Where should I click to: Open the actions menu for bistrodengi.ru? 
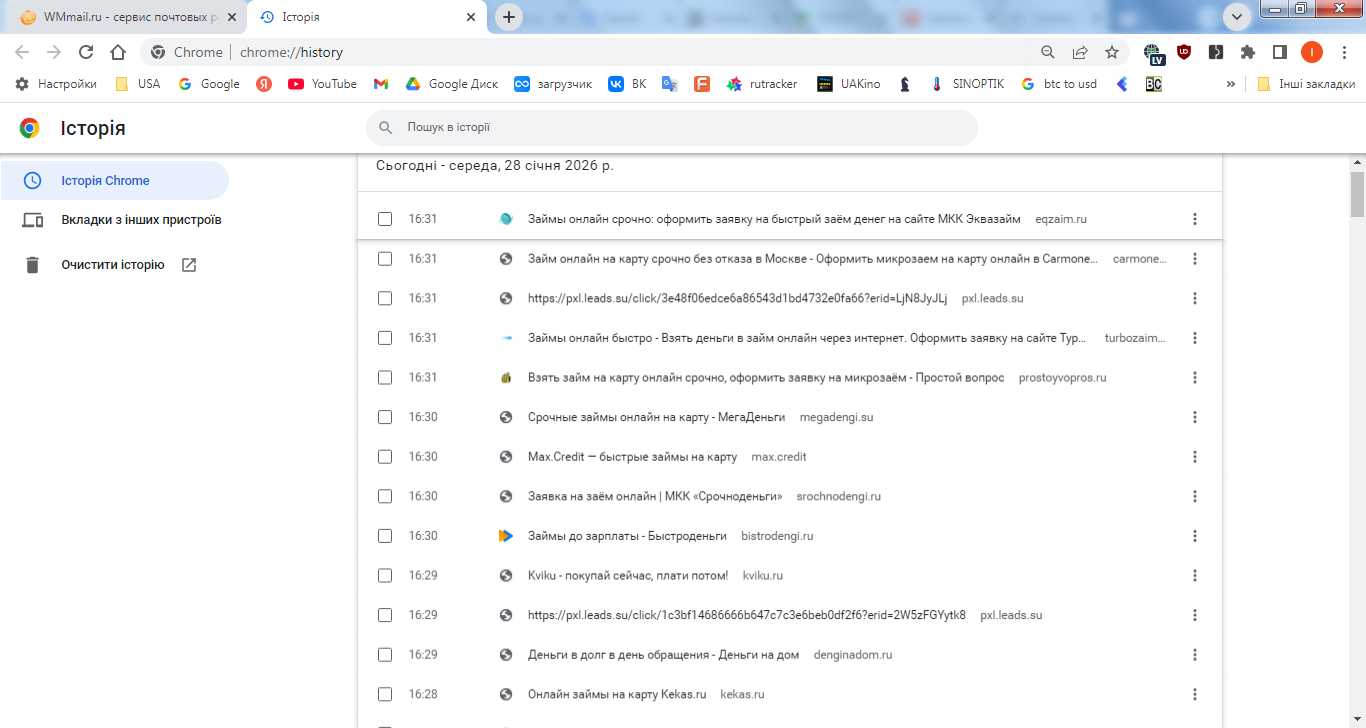[1195, 536]
